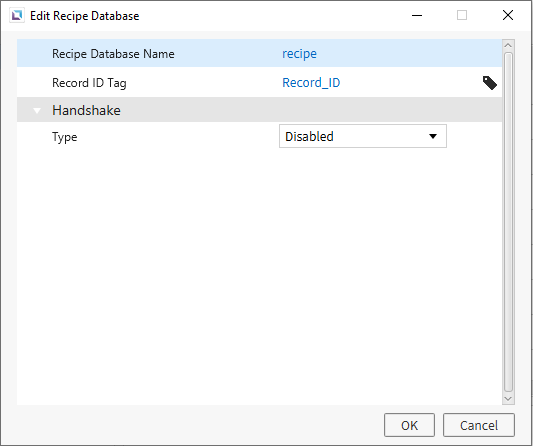Click the greyed-out maximize button
This screenshot has height=446, width=533.
(x=462, y=15)
